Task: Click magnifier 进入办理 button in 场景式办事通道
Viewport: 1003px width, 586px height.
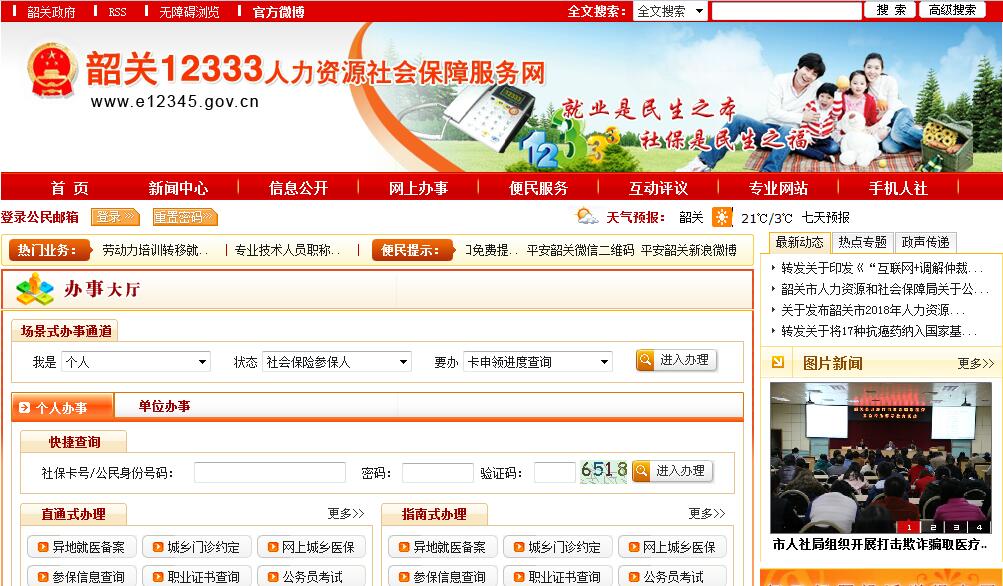Action: 676,360
